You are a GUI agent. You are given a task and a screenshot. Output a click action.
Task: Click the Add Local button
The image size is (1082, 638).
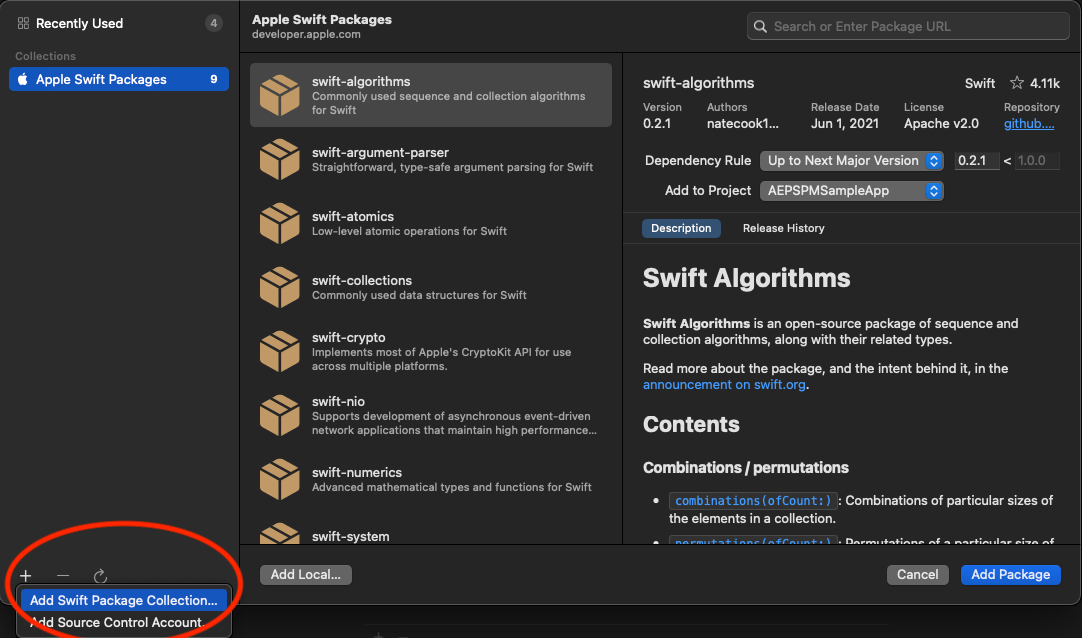(306, 575)
